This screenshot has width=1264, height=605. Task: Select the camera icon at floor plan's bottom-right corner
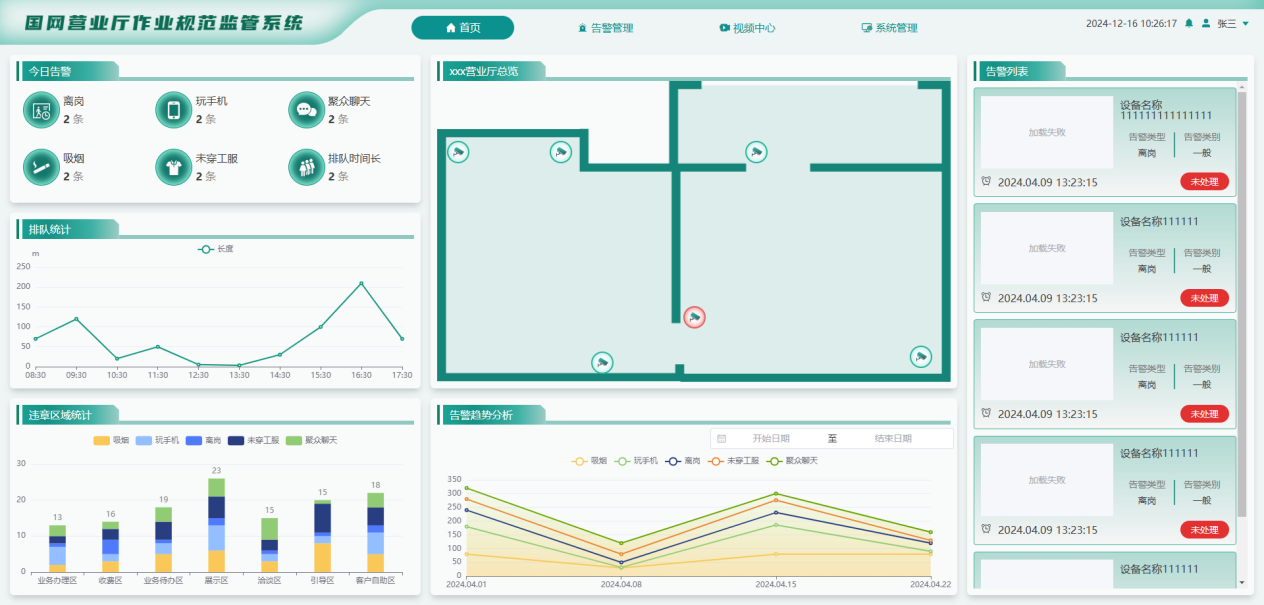(921, 356)
